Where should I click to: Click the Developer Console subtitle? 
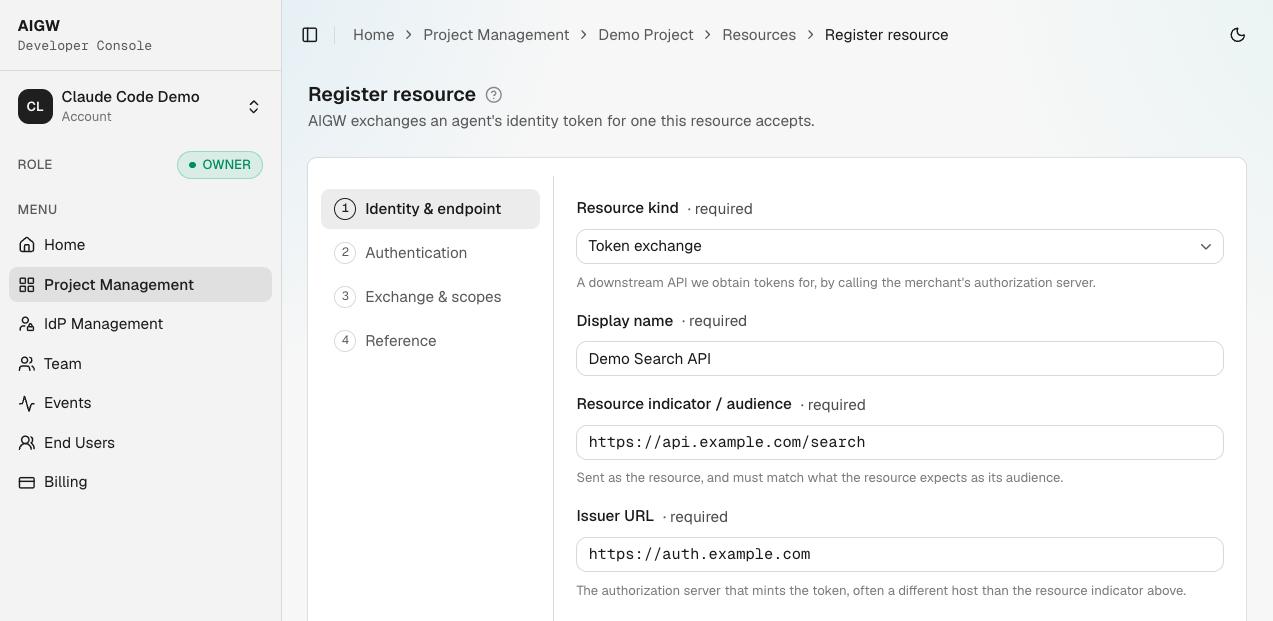click(85, 46)
